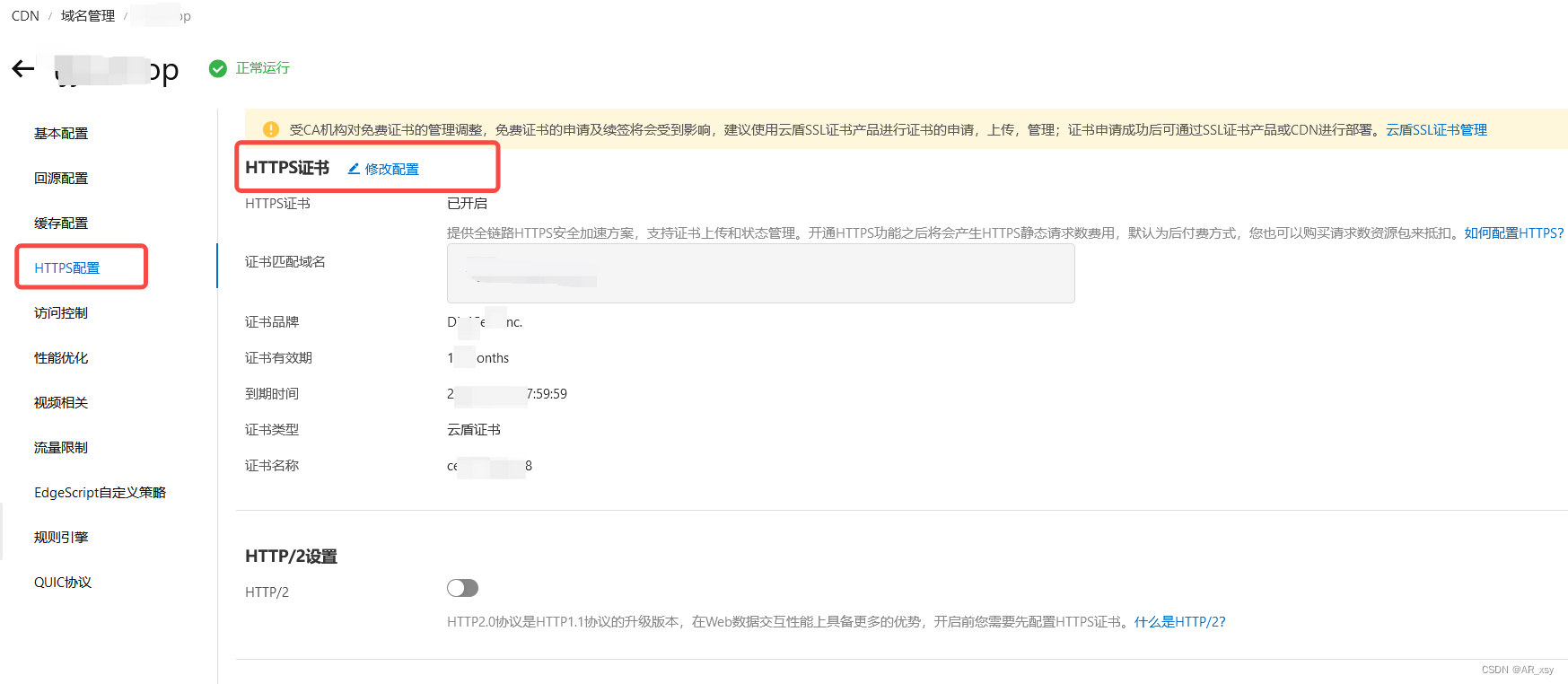This screenshot has height=684, width=1568.
Task: Click the pencil icon beside 修改配置
Action: click(354, 169)
